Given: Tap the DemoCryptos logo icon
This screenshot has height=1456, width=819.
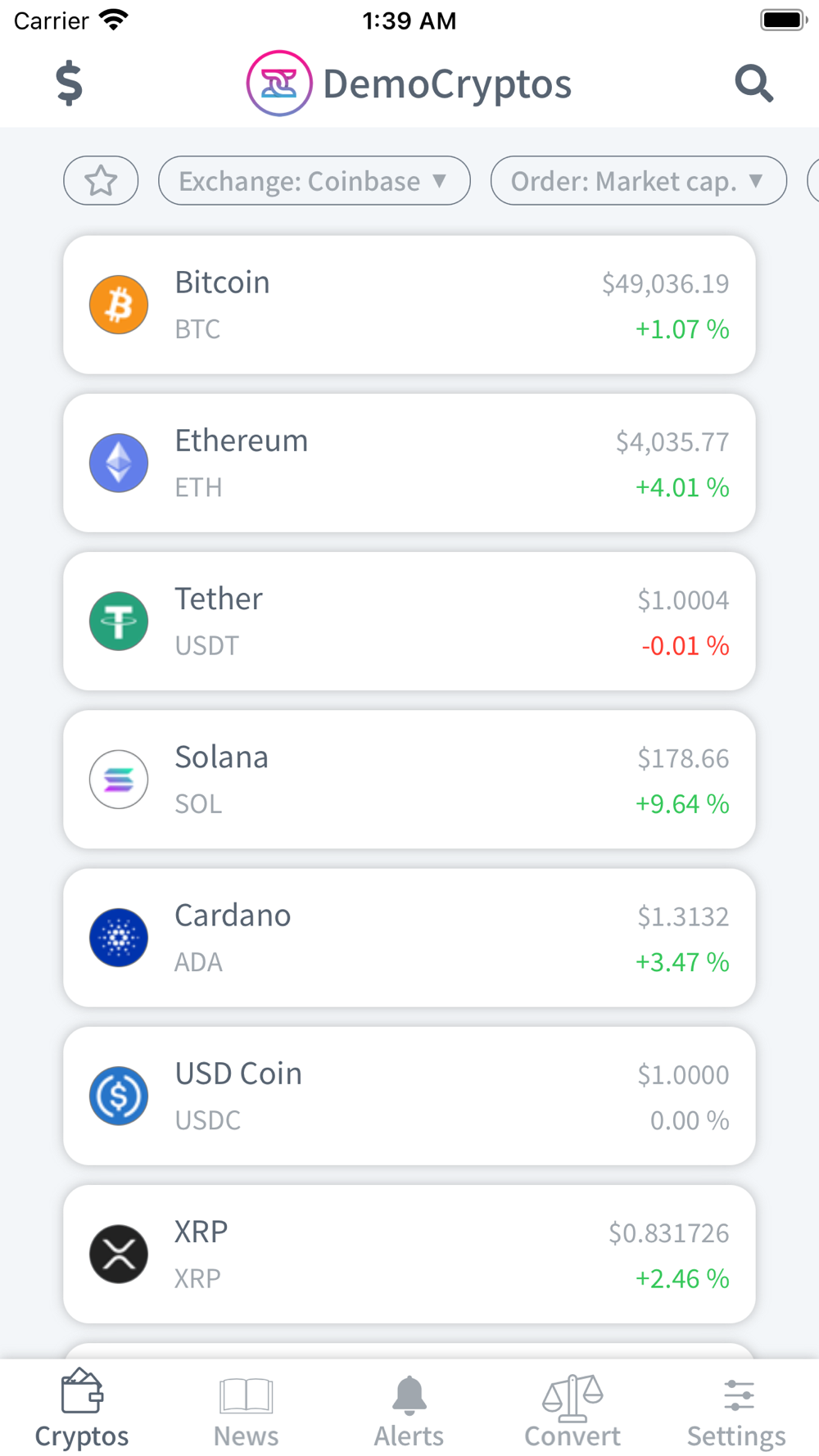Looking at the screenshot, I should [279, 84].
